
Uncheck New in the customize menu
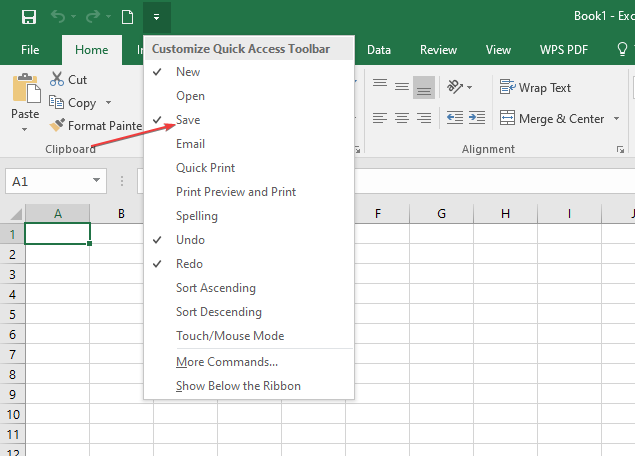click(x=188, y=72)
